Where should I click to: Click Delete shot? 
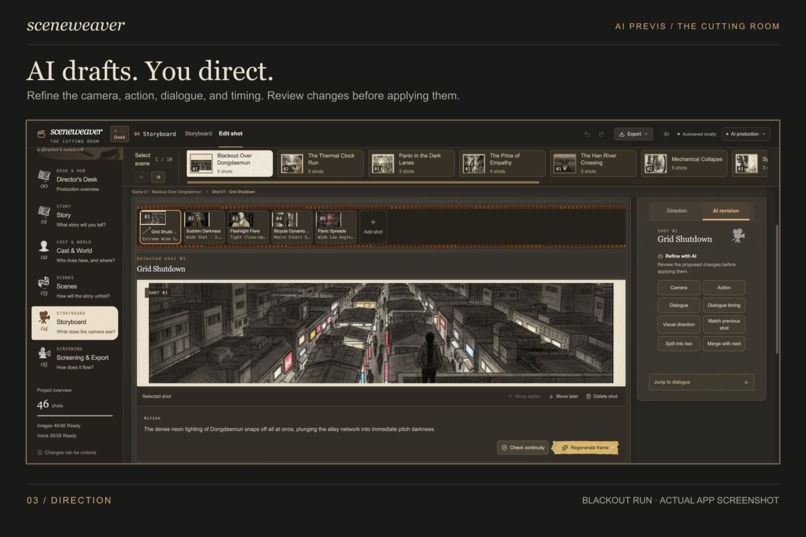pos(601,396)
